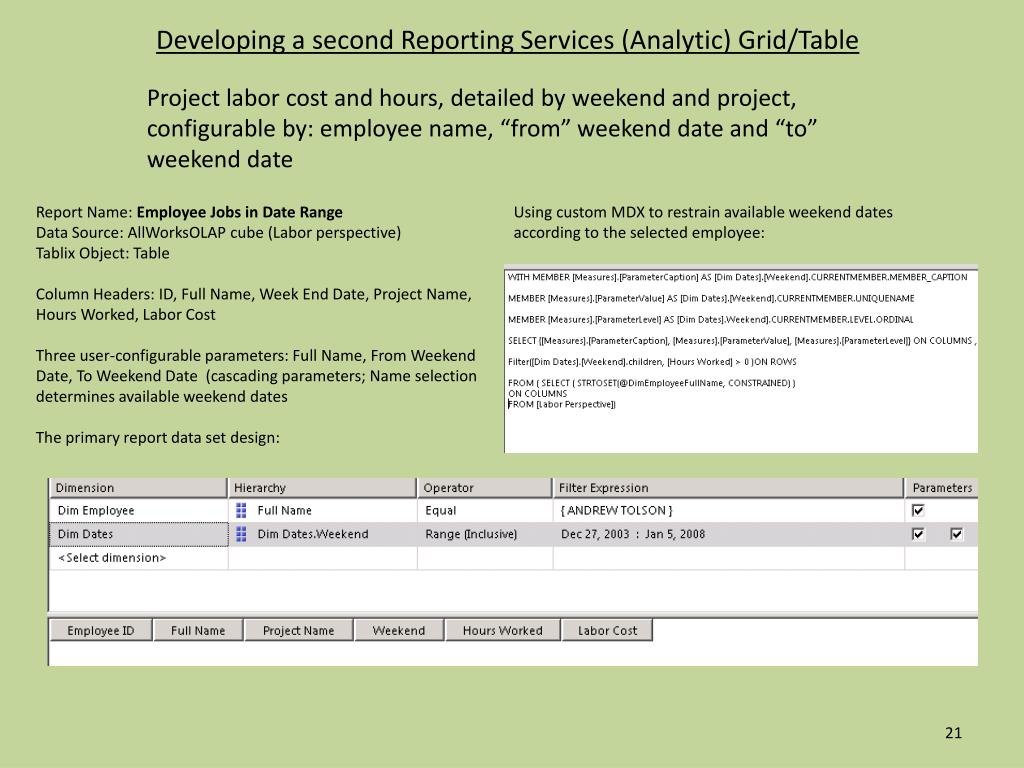Click the Filter Expression column header
Screen dimensions: 1024x768
728,488
